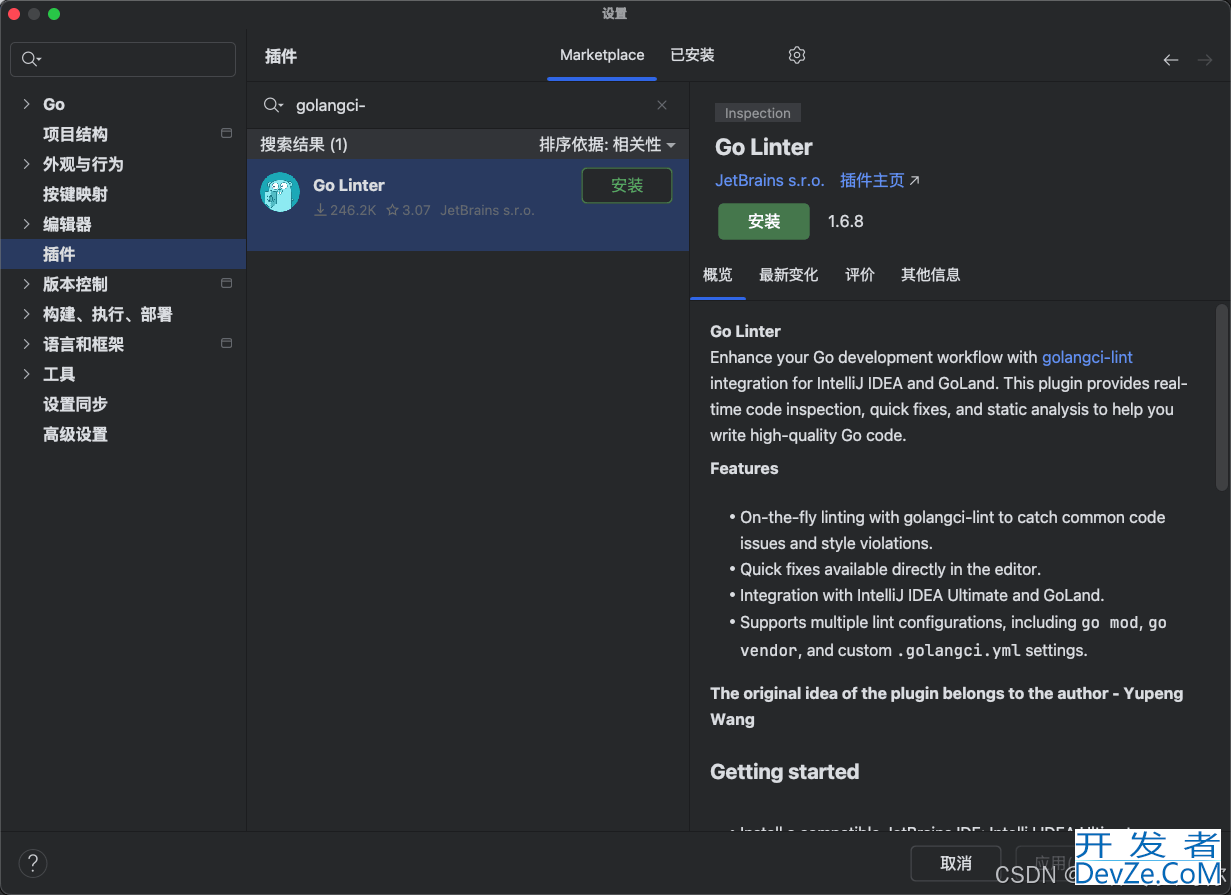This screenshot has width=1231, height=895.
Task: Switch to the Marketplace tab
Action: (602, 55)
